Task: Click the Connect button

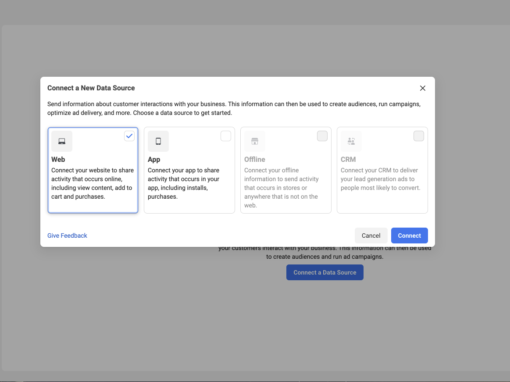Action: 409,236
